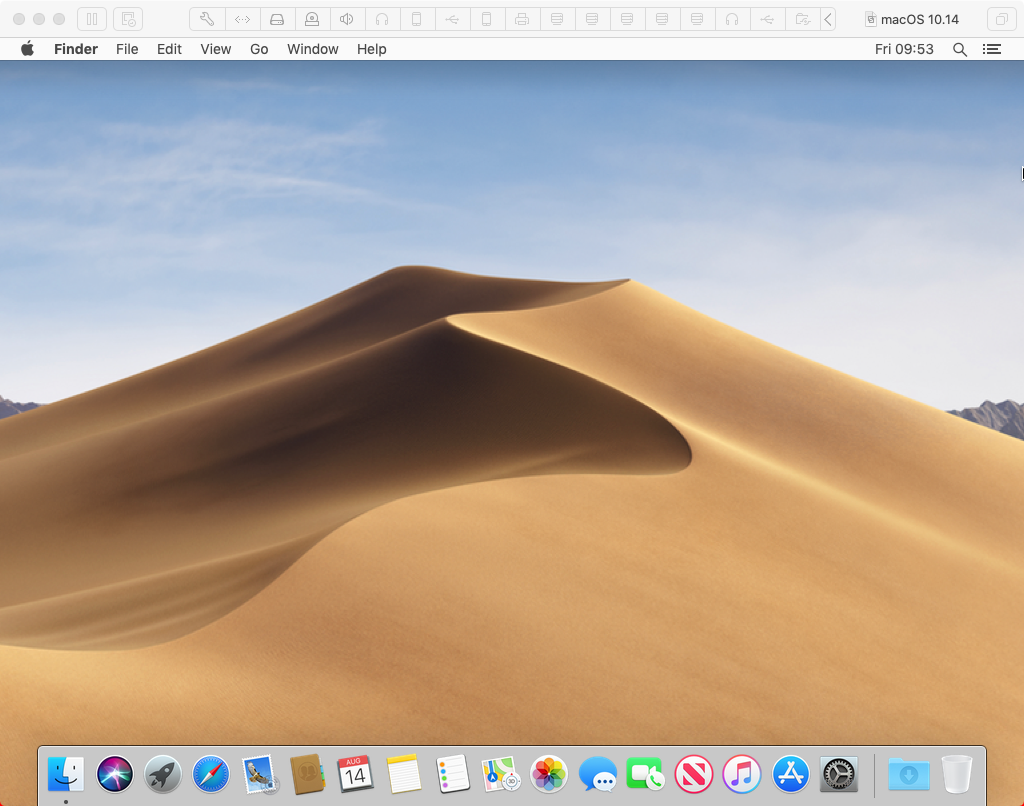Open the Downloads stack in the Dock

click(909, 774)
